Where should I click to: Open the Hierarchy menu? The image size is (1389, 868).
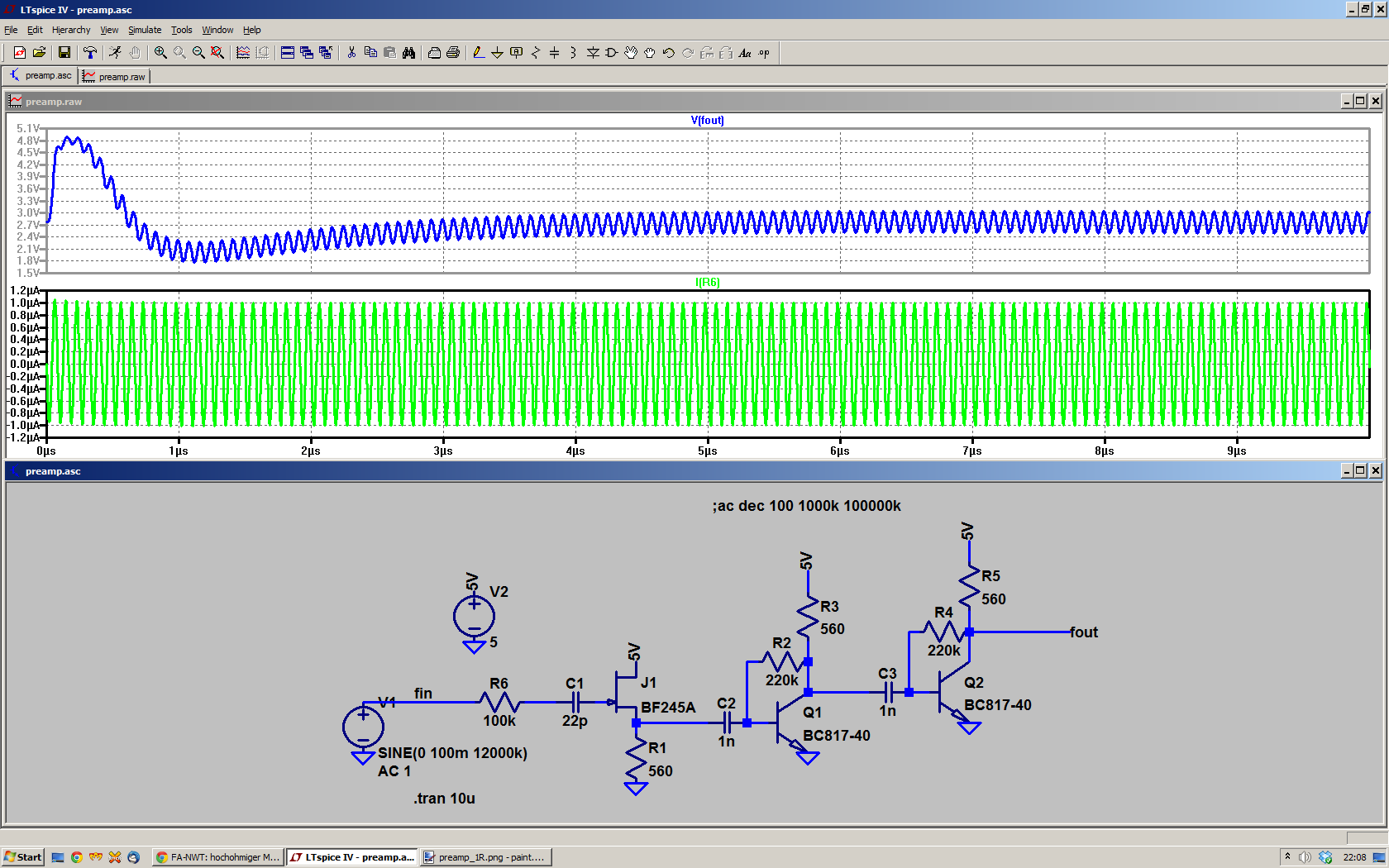click(x=71, y=30)
